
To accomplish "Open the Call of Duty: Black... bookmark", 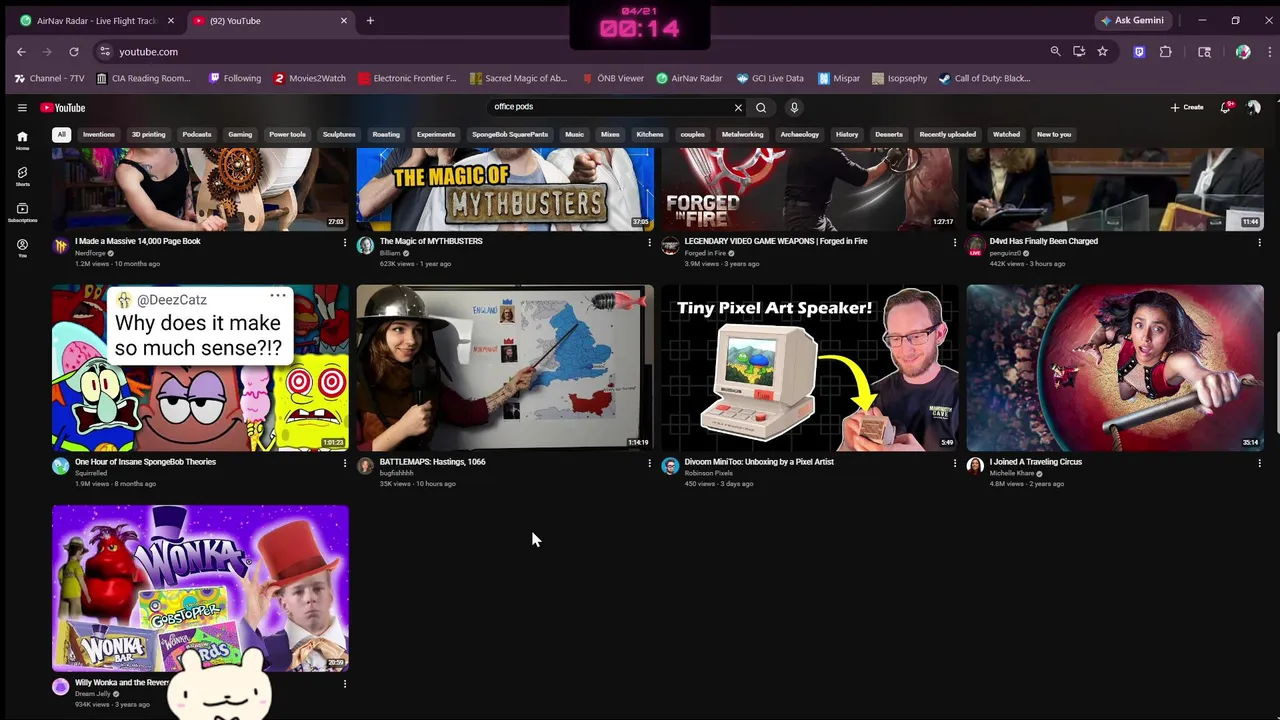I will [985, 78].
